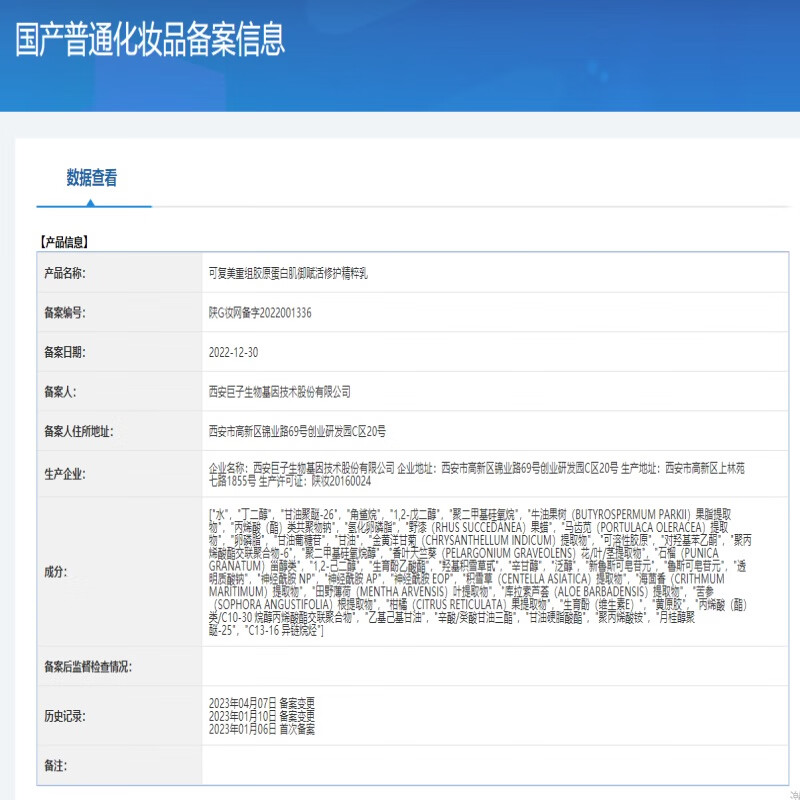The width and height of the screenshot is (800, 800).
Task: Click the 备案后监督检查情况 row label
Action: tap(88, 666)
